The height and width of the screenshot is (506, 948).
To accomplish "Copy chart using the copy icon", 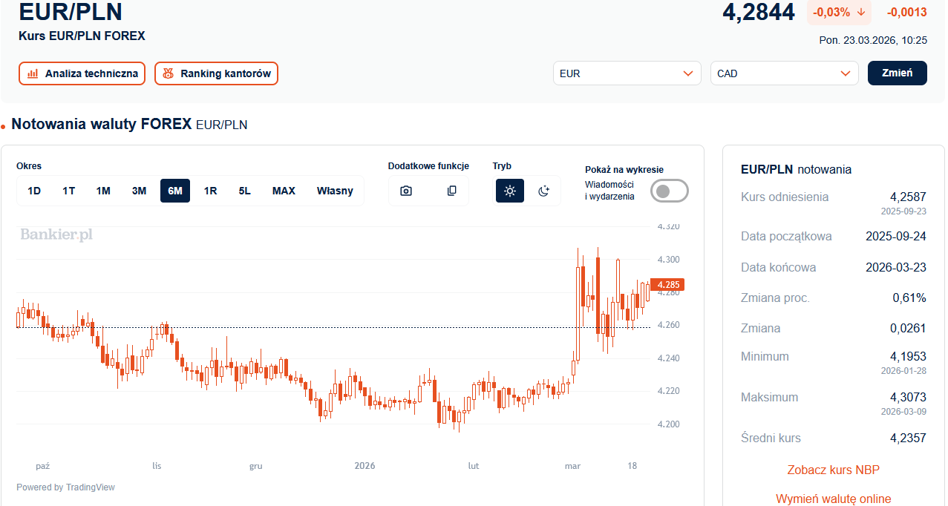I will point(452,191).
